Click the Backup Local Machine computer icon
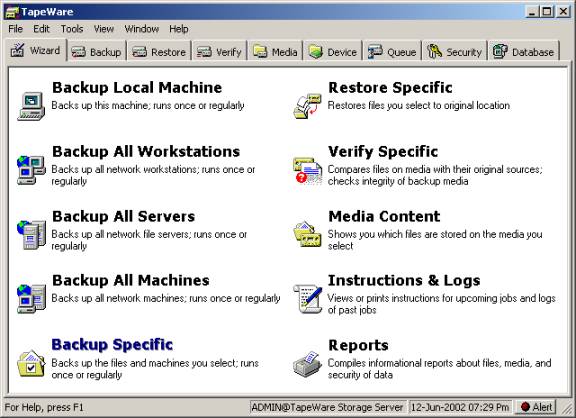This screenshot has width=576, height=418. point(31,106)
